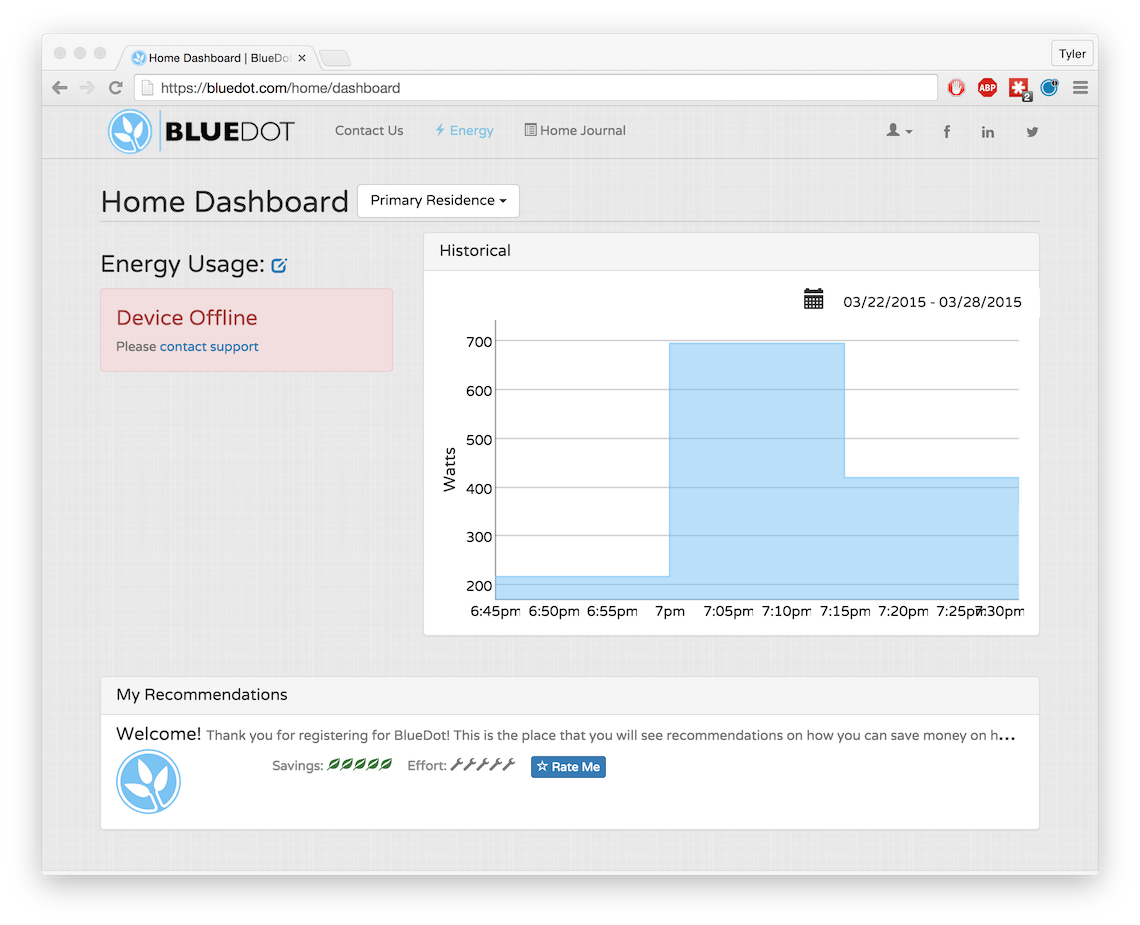Open the Chrome hamburger menu
Viewport: 1140px width, 925px height.
[1080, 88]
